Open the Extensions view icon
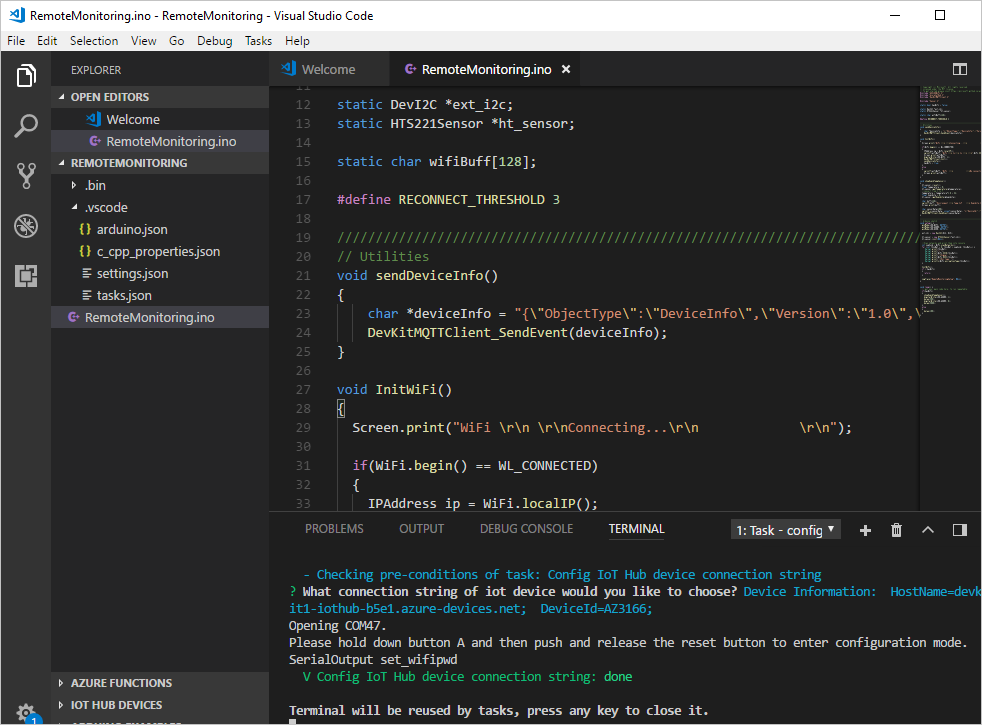The width and height of the screenshot is (982, 725). point(26,276)
